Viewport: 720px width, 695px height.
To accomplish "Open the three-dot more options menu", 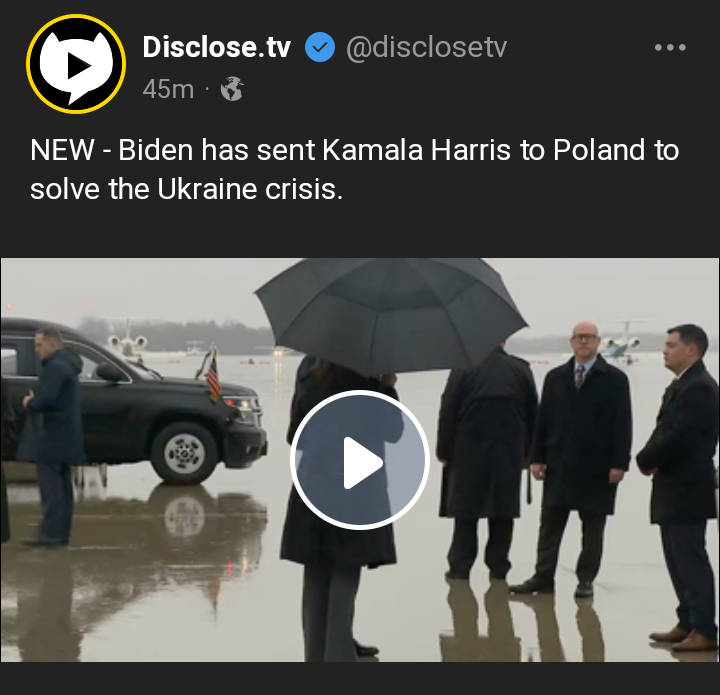I will (x=670, y=47).
